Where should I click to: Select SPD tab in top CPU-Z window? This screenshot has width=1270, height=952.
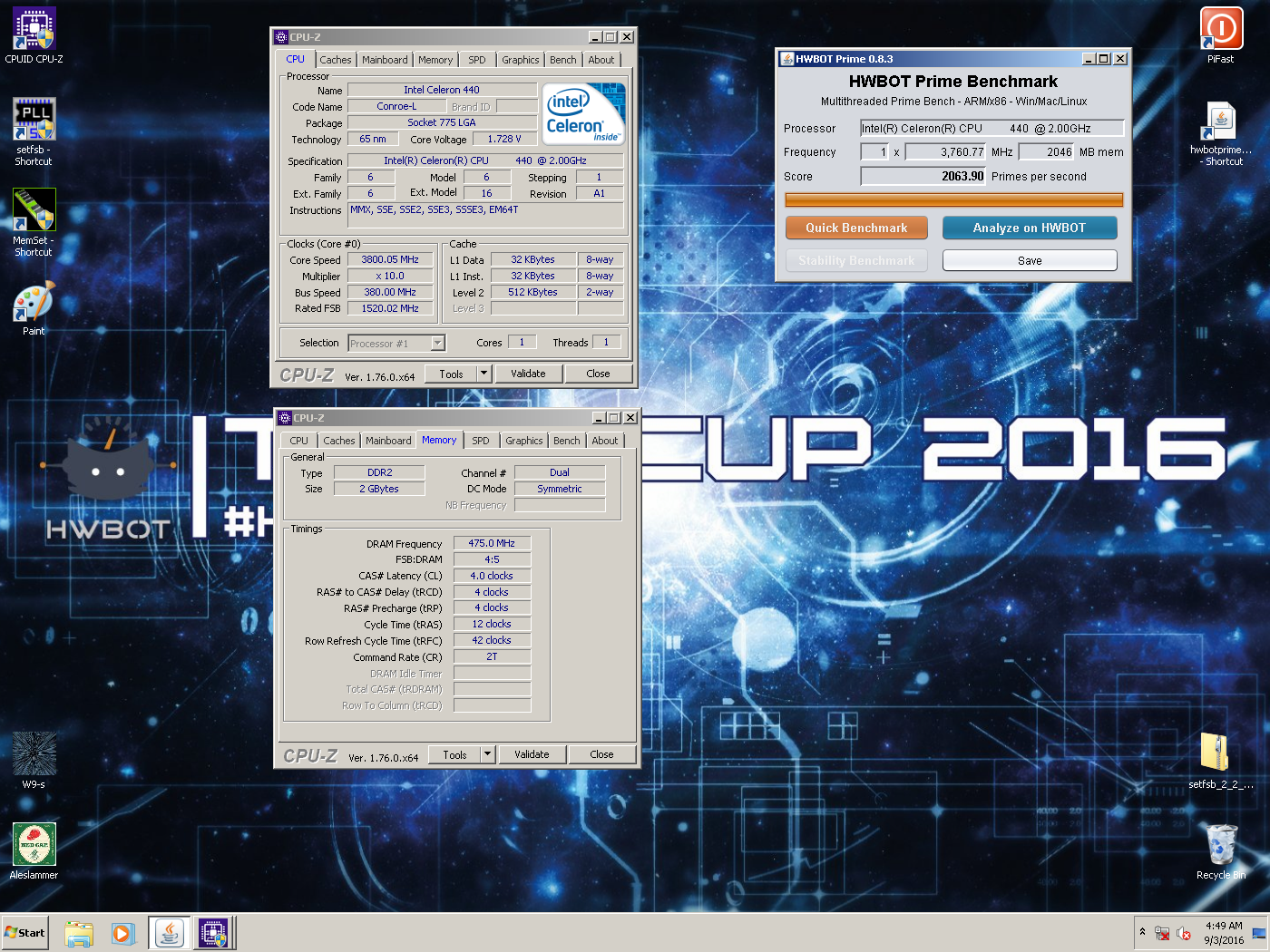(x=477, y=60)
